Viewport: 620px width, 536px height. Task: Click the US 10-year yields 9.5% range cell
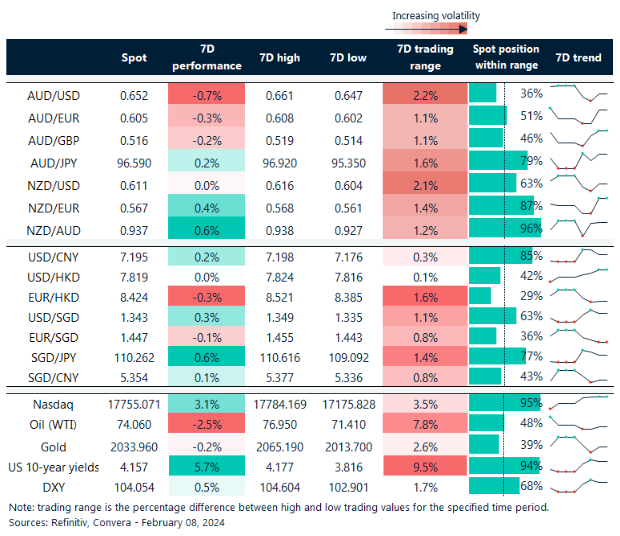(424, 465)
